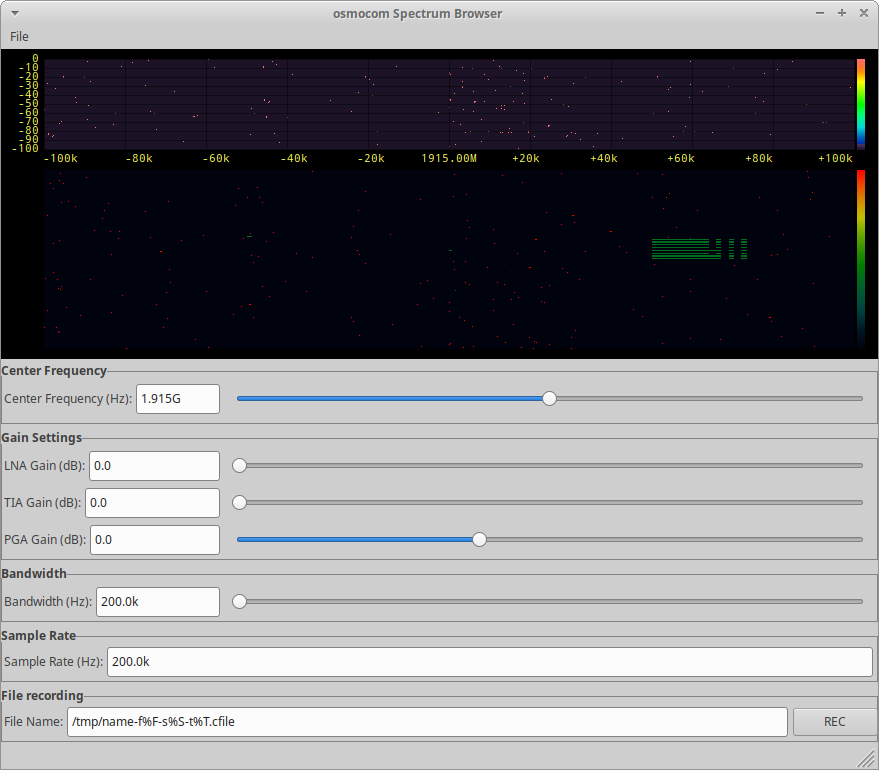This screenshot has width=879, height=770.
Task: Click the REC recording button
Action: click(834, 722)
